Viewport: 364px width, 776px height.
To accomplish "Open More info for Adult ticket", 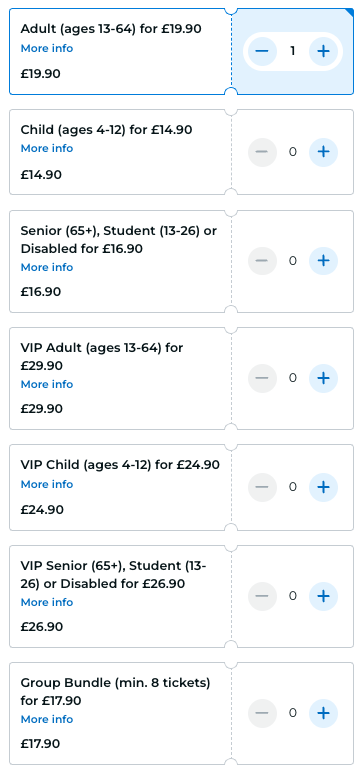I will coord(47,48).
